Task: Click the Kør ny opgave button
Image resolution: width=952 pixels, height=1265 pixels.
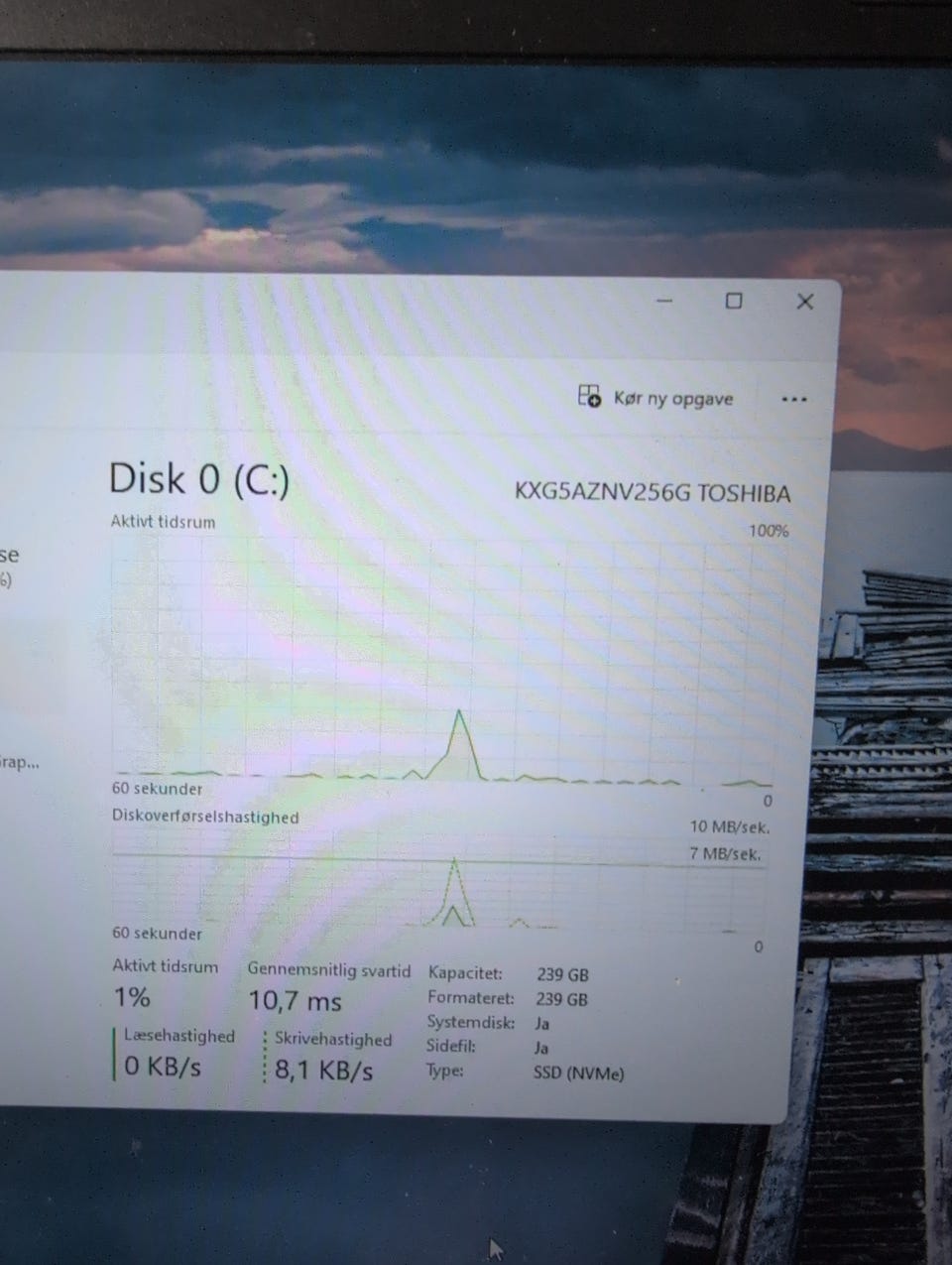Action: (x=656, y=398)
